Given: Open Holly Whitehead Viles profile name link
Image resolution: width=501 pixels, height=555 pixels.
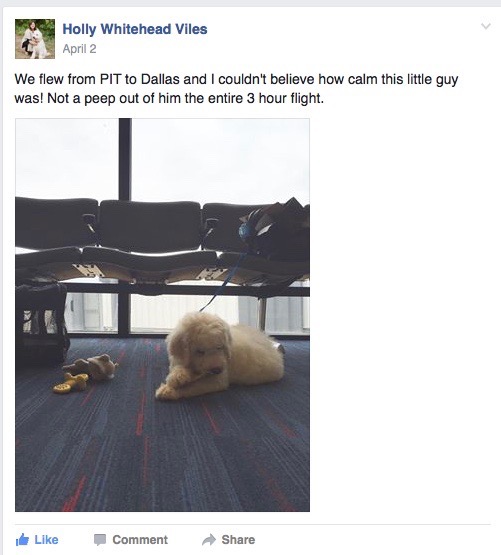Looking at the screenshot, I should (135, 29).
